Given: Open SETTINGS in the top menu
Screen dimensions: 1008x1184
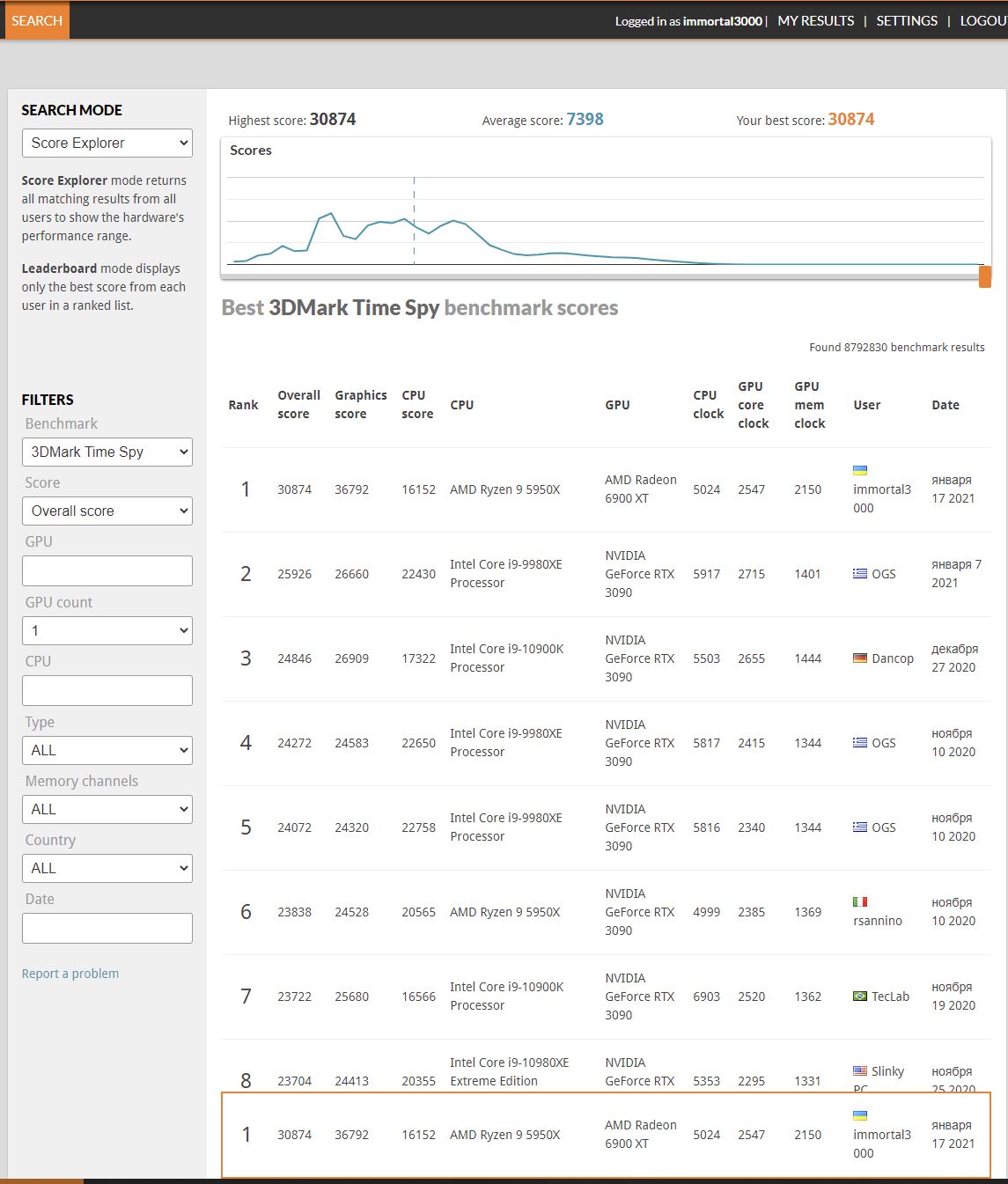Looking at the screenshot, I should click(x=907, y=20).
